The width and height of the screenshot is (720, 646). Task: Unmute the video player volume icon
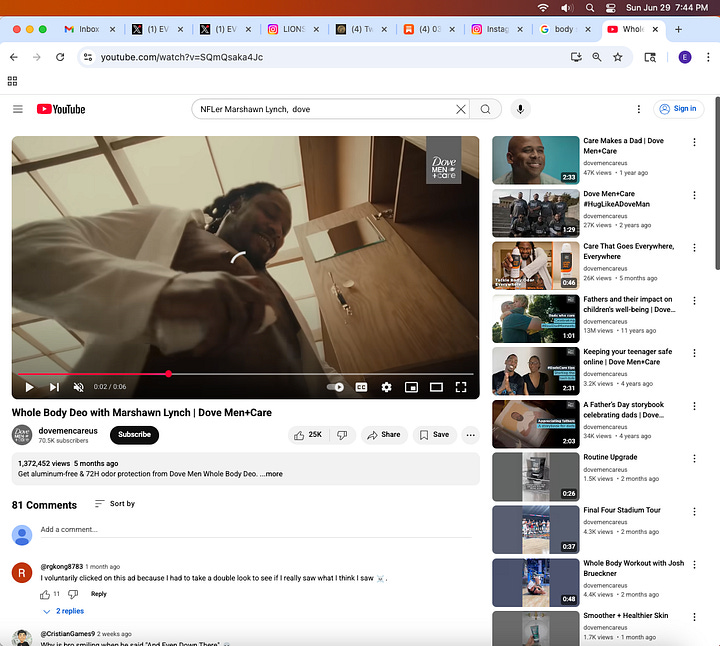[79, 387]
